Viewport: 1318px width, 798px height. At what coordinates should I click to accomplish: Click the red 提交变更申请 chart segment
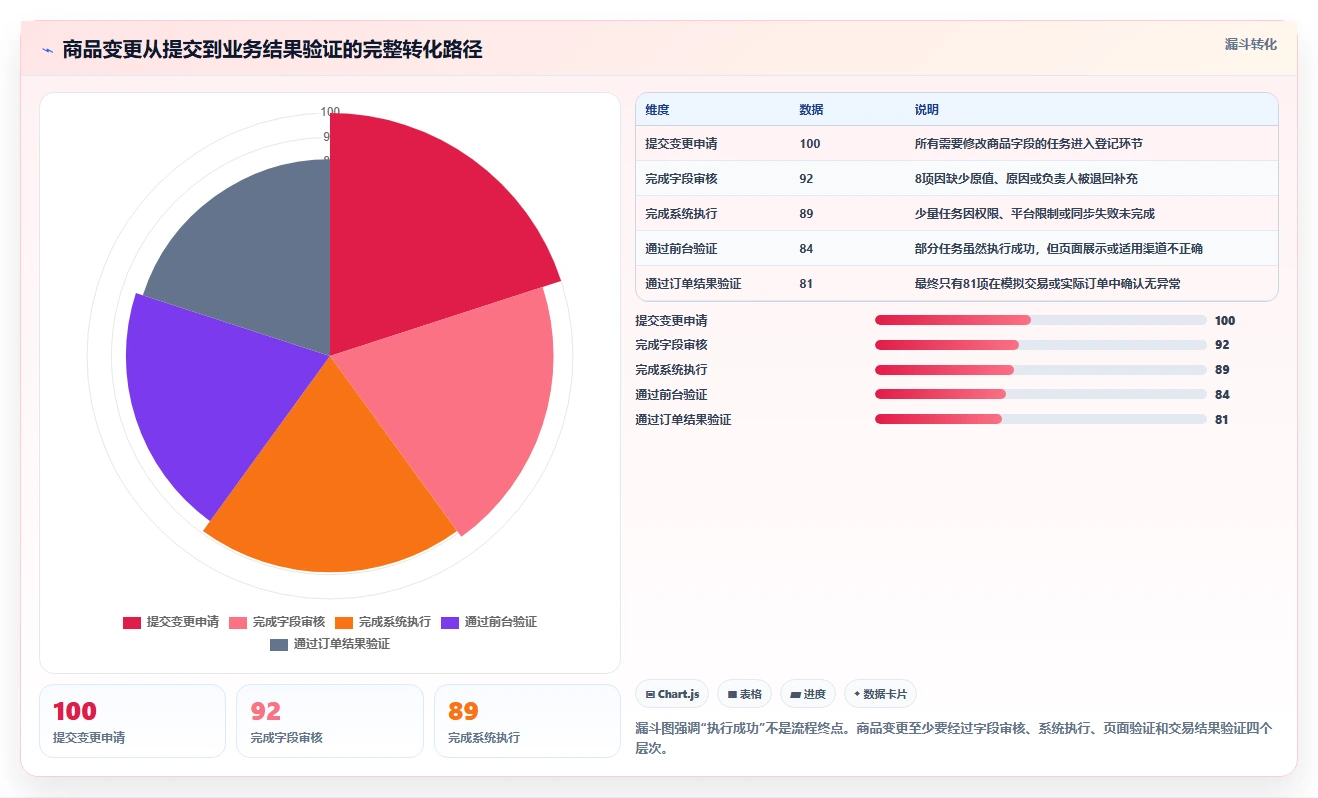pyautogui.click(x=420, y=230)
